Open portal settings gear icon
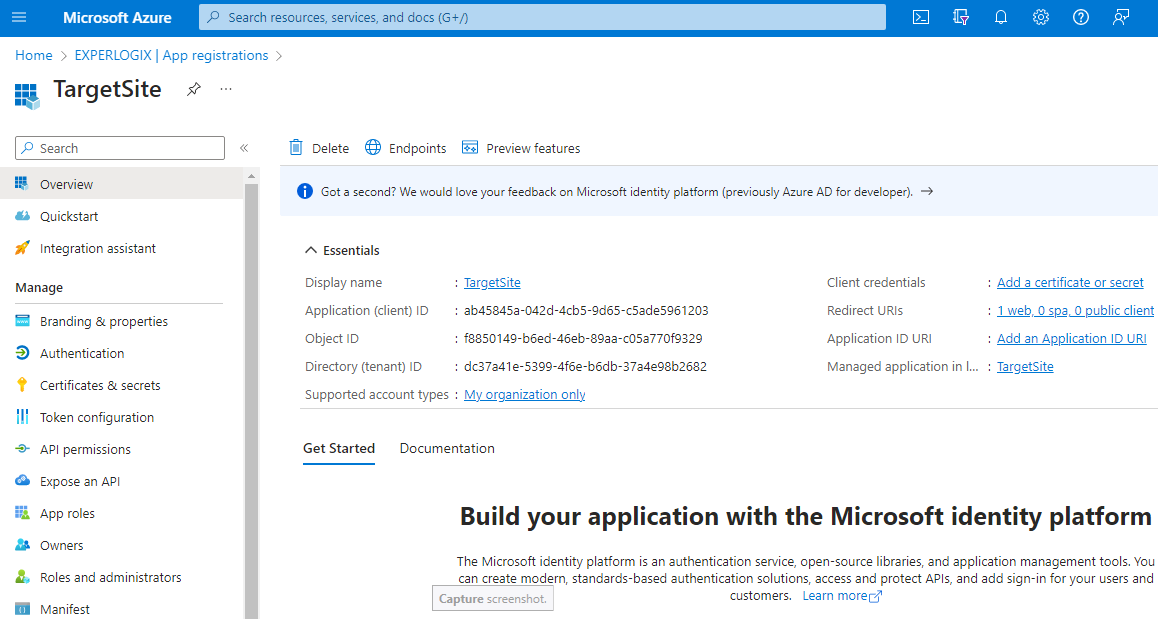1158x619 pixels. (1041, 17)
